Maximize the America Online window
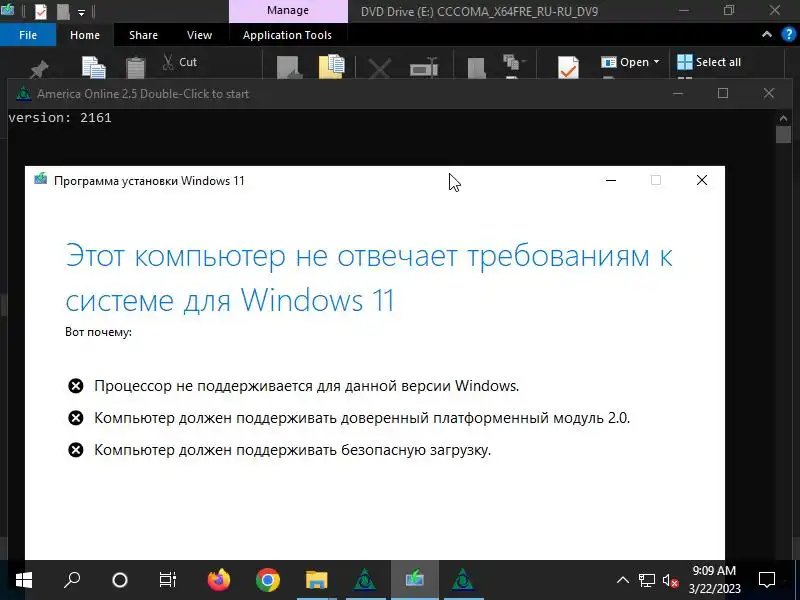The image size is (800, 600). [723, 93]
